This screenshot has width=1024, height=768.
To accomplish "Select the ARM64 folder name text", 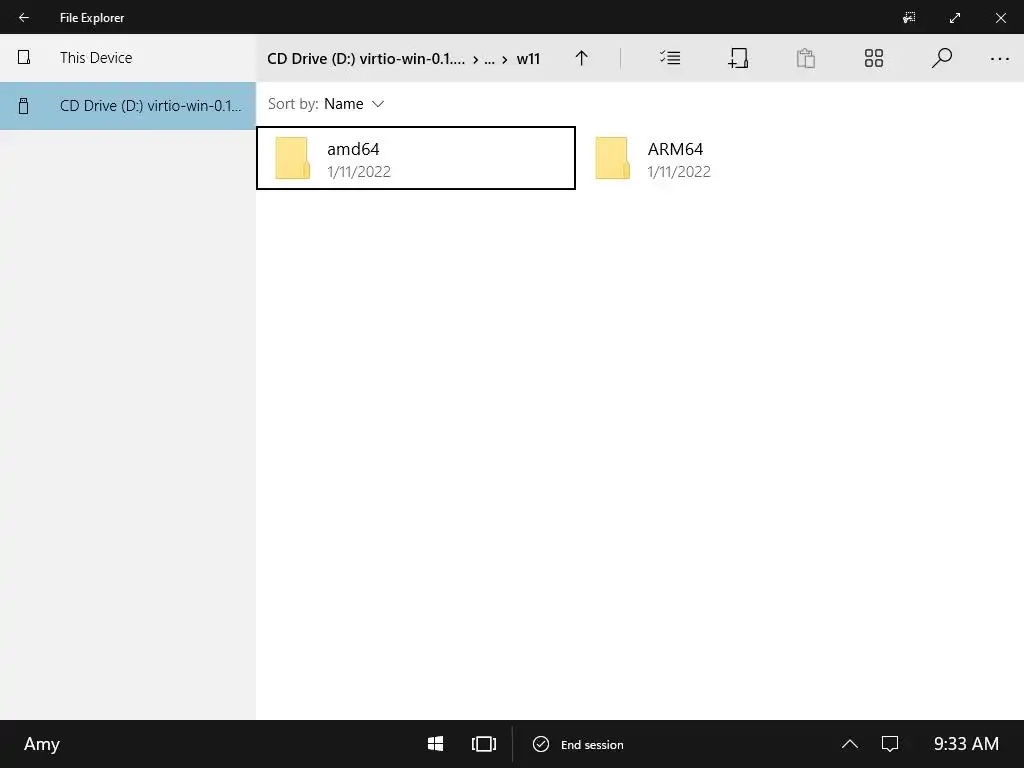I will (x=675, y=149).
